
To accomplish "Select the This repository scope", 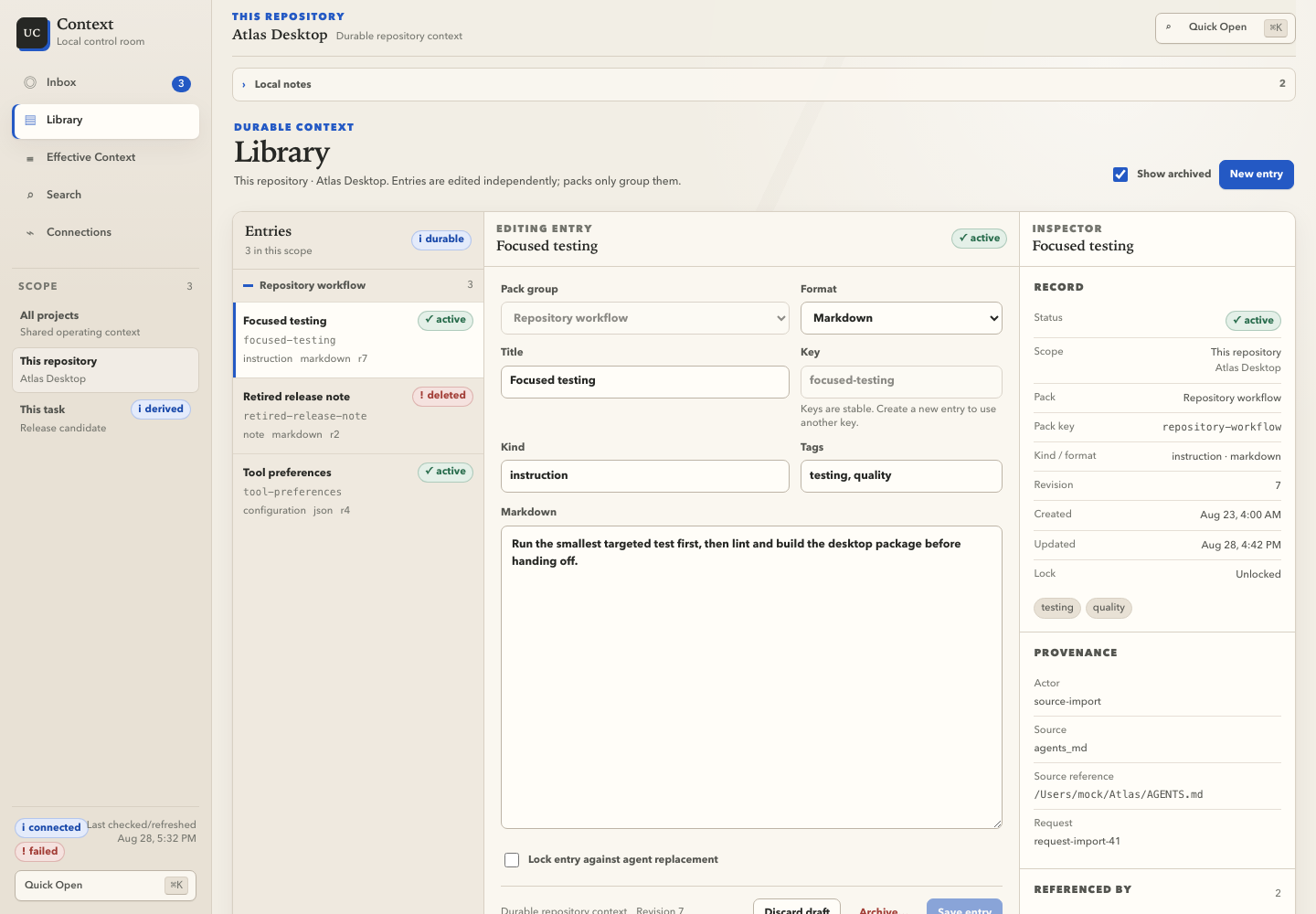I will pyautogui.click(x=106, y=369).
